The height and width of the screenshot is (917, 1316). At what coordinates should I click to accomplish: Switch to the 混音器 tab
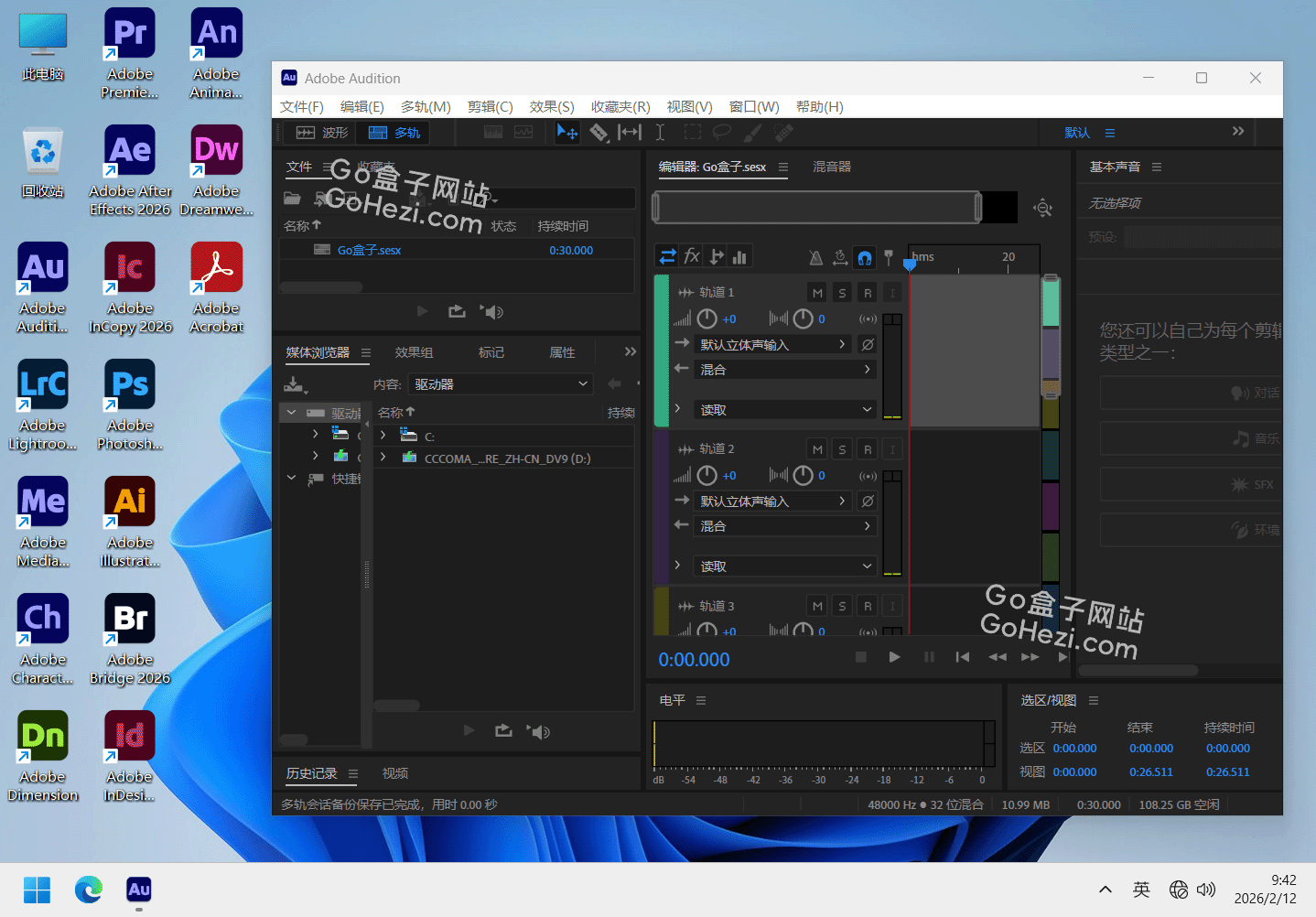pos(831,167)
